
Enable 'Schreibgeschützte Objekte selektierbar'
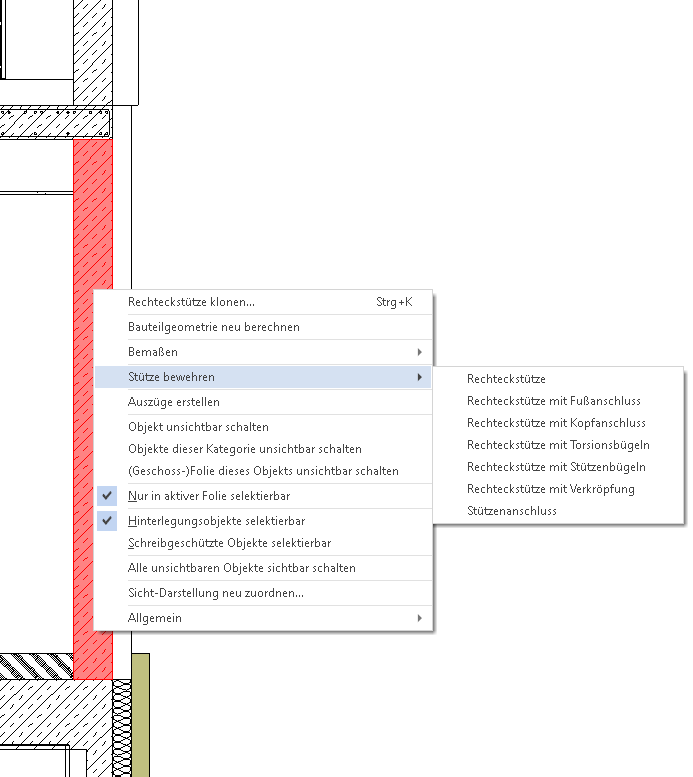click(263, 543)
